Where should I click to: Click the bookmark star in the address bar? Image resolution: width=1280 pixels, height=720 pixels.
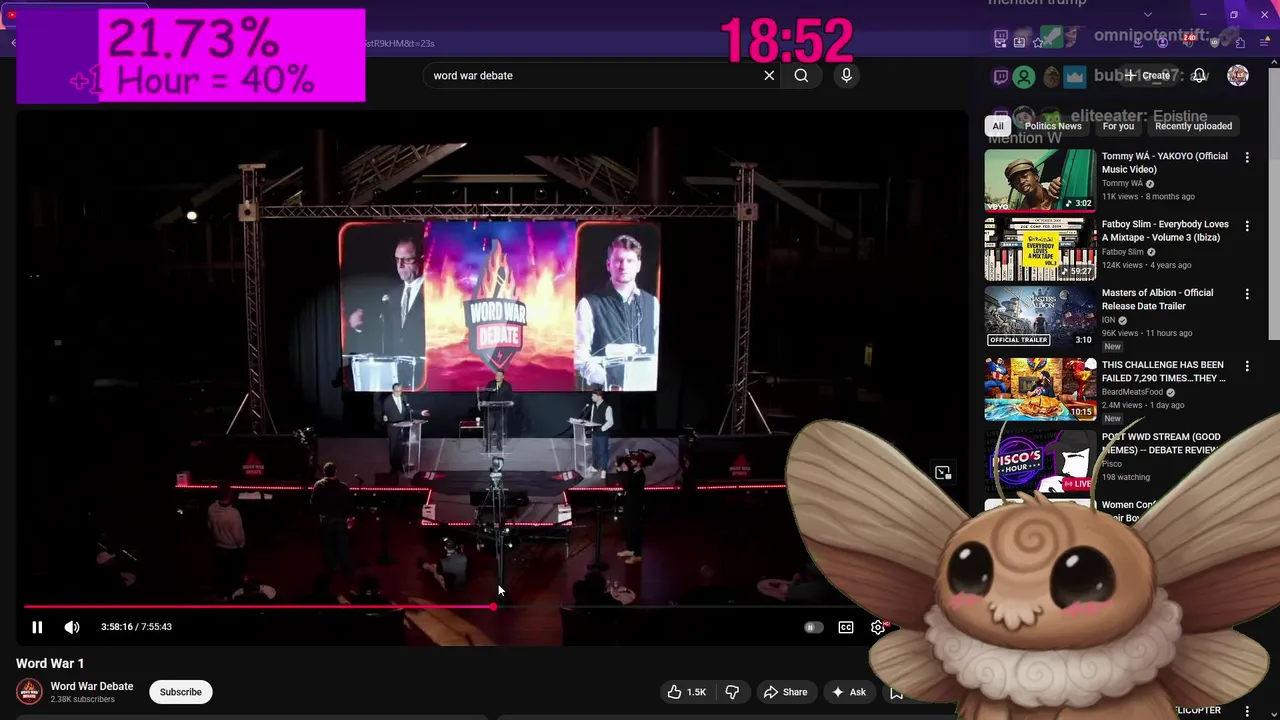tap(1039, 41)
